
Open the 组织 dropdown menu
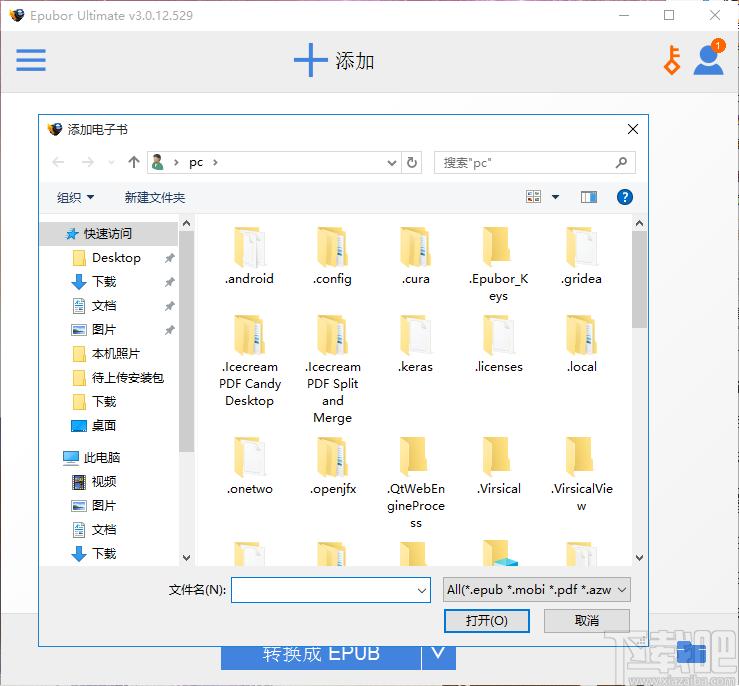(x=75, y=197)
